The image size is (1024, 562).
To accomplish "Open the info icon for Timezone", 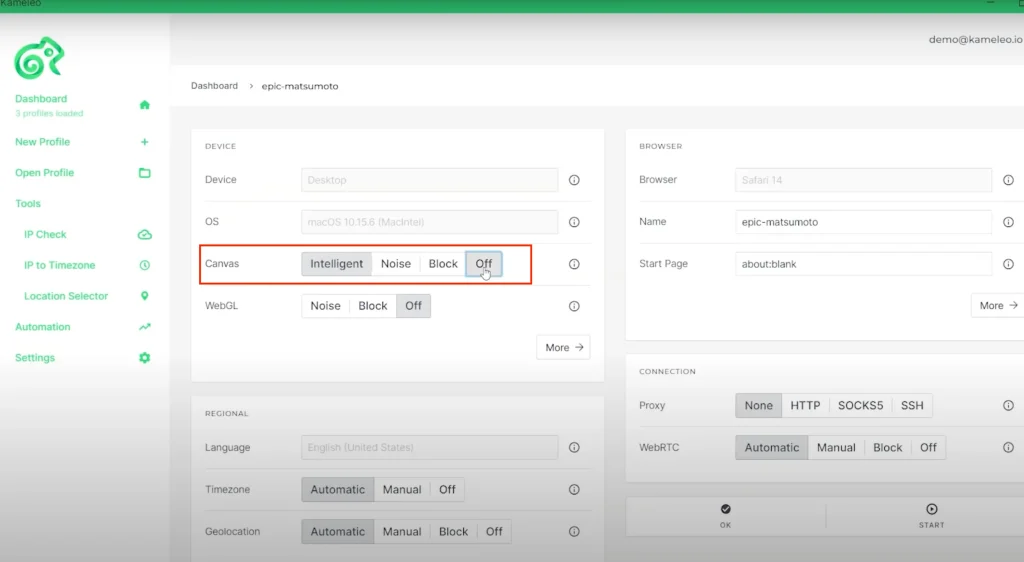I will (574, 490).
